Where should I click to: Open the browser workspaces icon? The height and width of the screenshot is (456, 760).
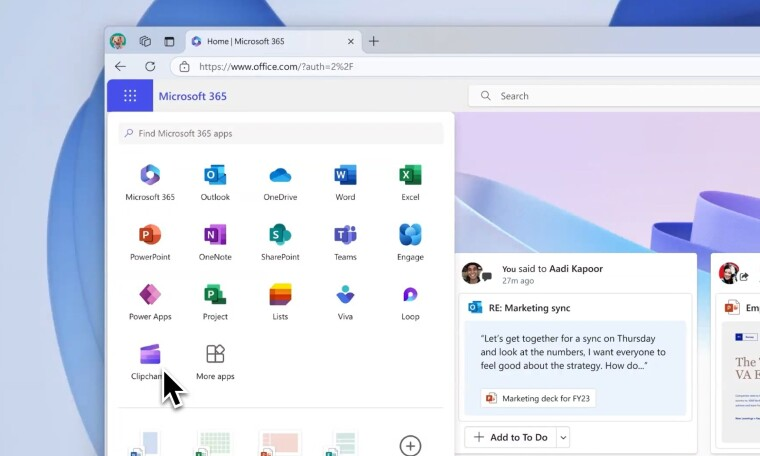pyautogui.click(x=145, y=41)
